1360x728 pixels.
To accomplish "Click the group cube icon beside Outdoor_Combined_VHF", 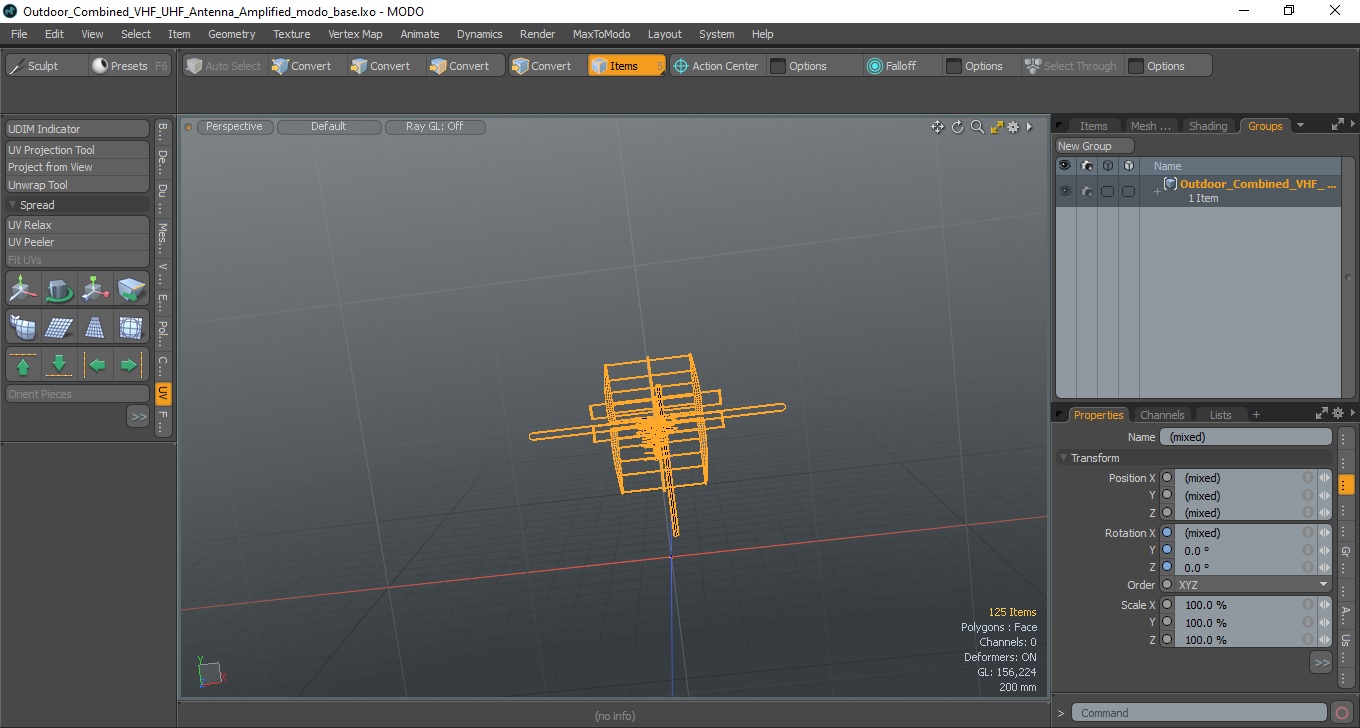I will (x=1170, y=184).
